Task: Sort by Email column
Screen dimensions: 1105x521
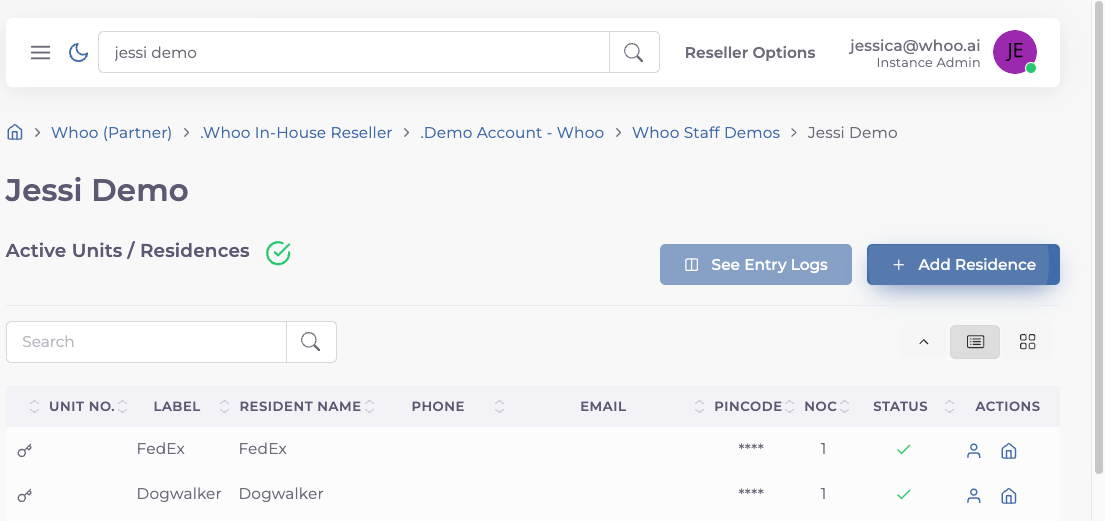Action: coord(603,406)
